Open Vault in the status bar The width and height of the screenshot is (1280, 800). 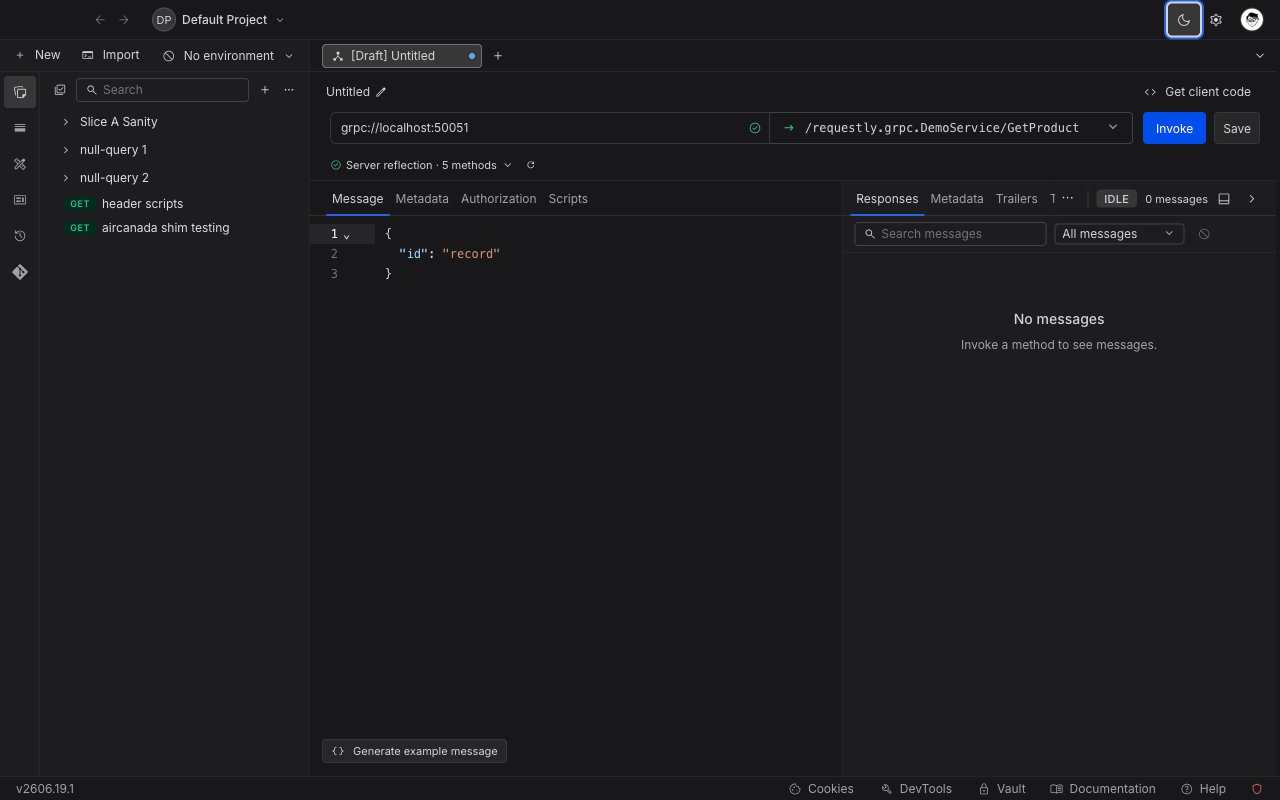pyautogui.click(x=1002, y=789)
